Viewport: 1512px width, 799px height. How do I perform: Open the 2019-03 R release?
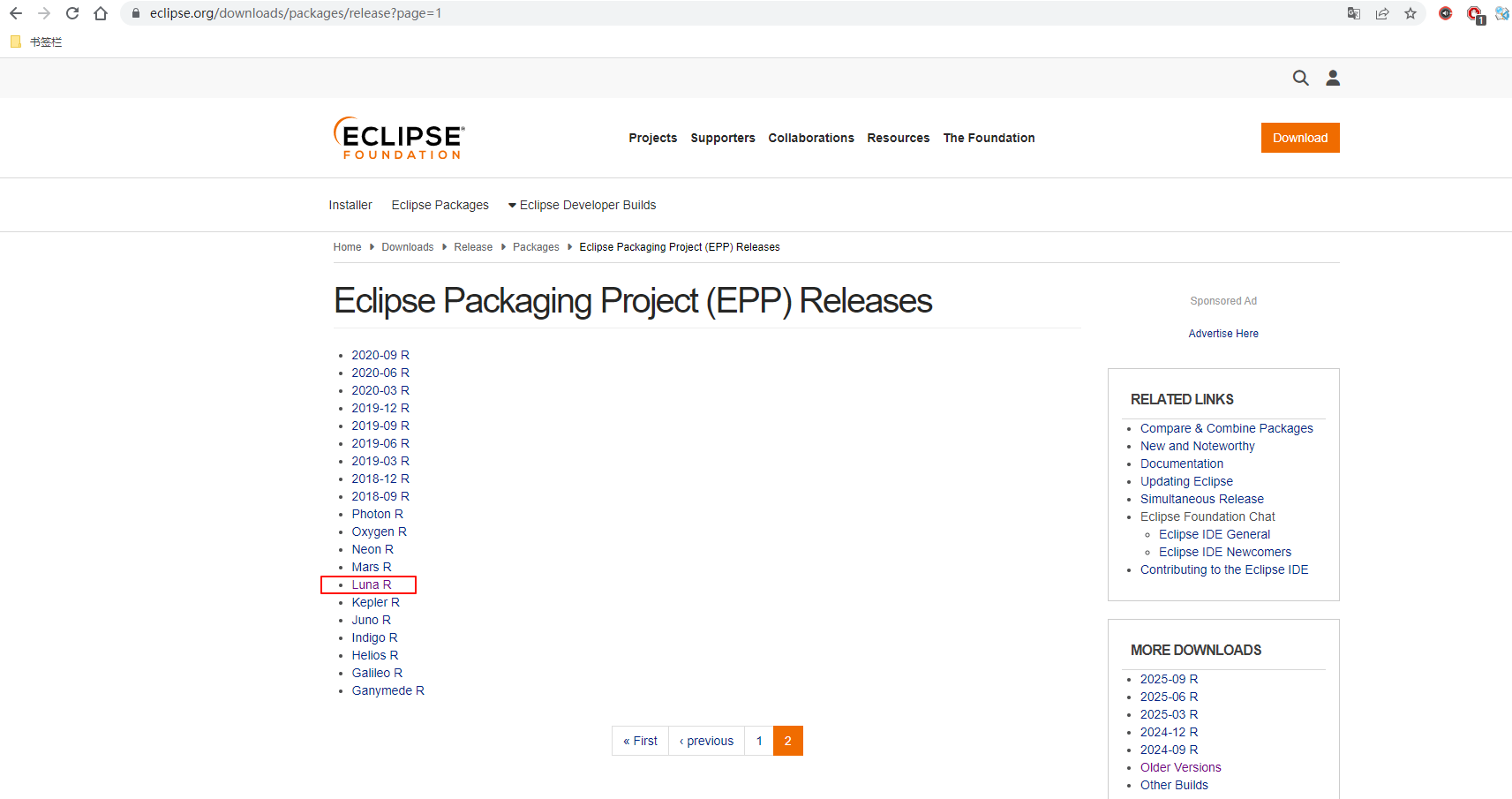(x=380, y=461)
